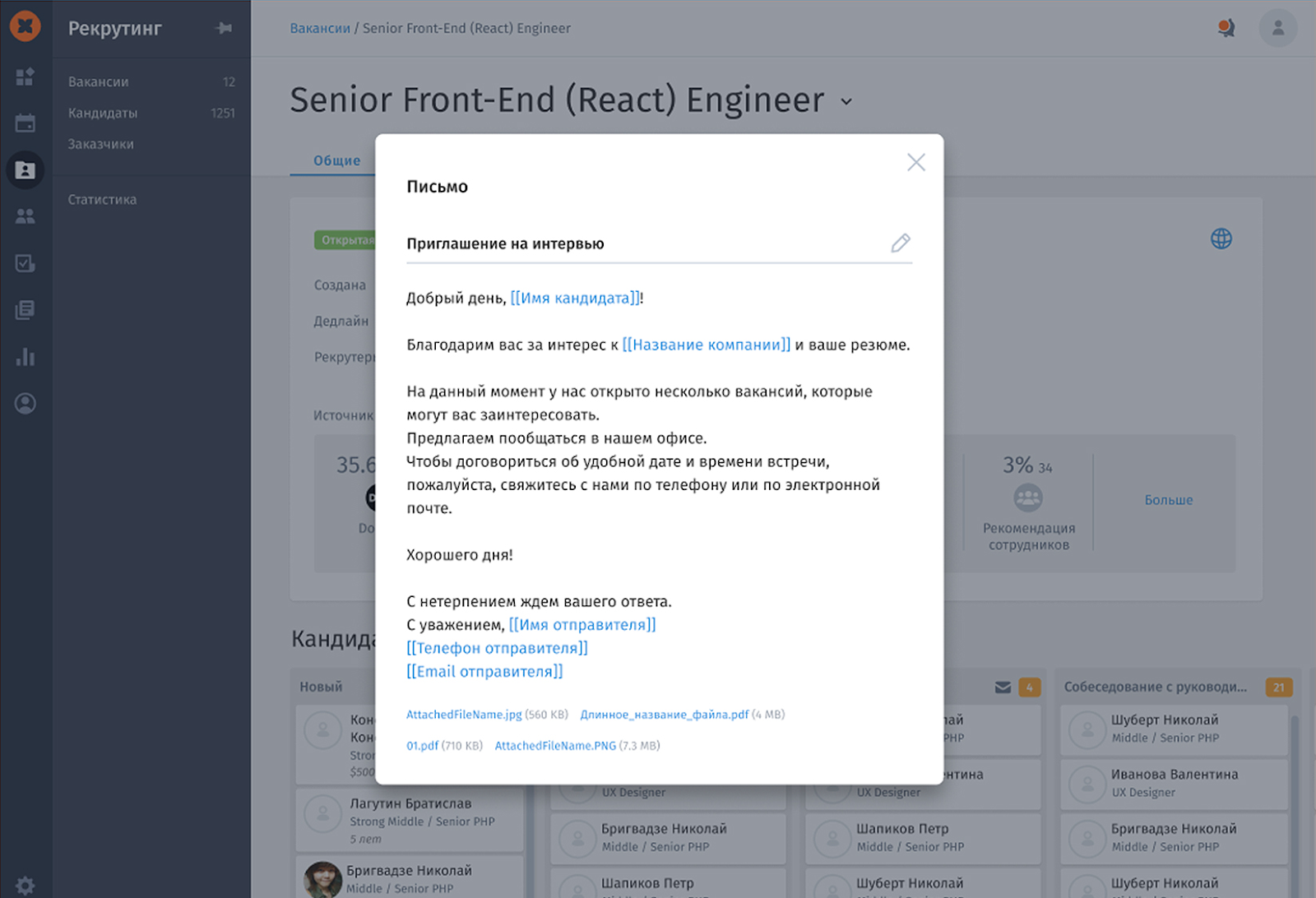
Task: Open attachment AttachedFileName.jpg
Action: click(x=464, y=715)
